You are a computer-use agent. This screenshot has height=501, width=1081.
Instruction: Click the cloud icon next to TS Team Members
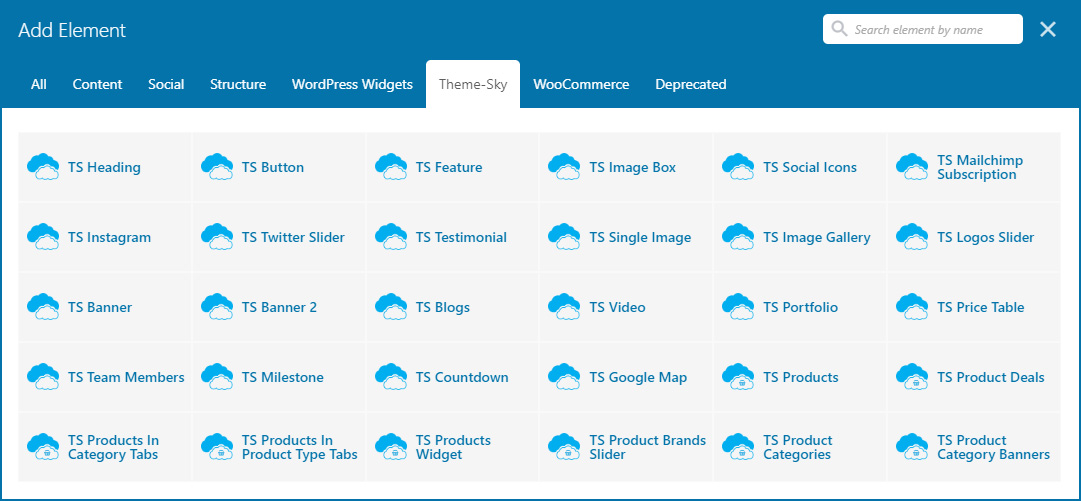click(43, 377)
